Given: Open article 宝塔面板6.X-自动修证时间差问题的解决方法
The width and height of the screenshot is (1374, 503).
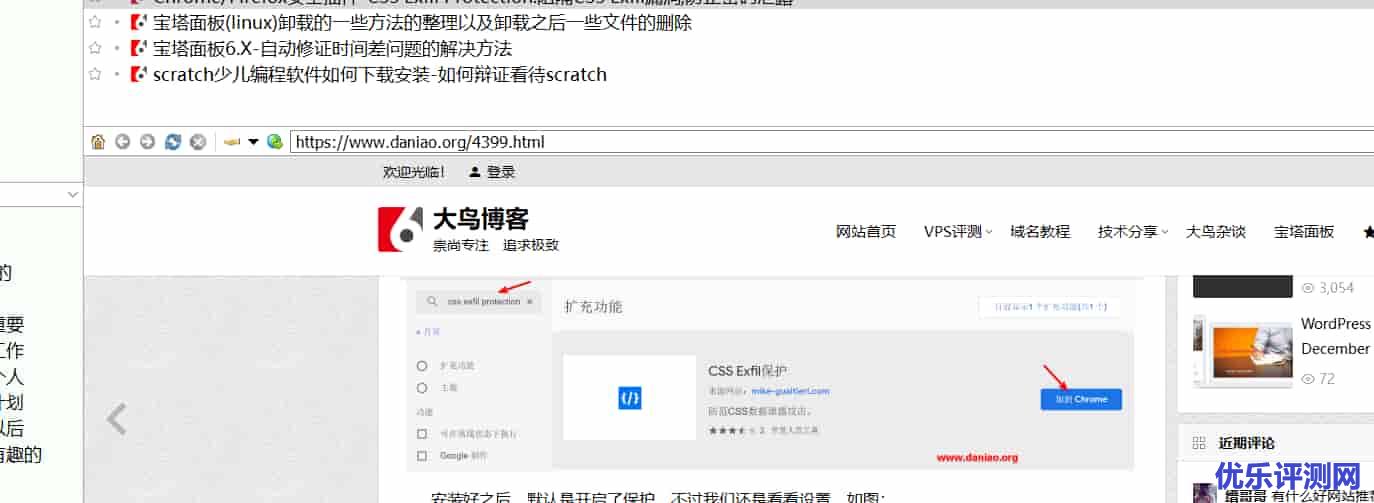Looking at the screenshot, I should tap(332, 48).
